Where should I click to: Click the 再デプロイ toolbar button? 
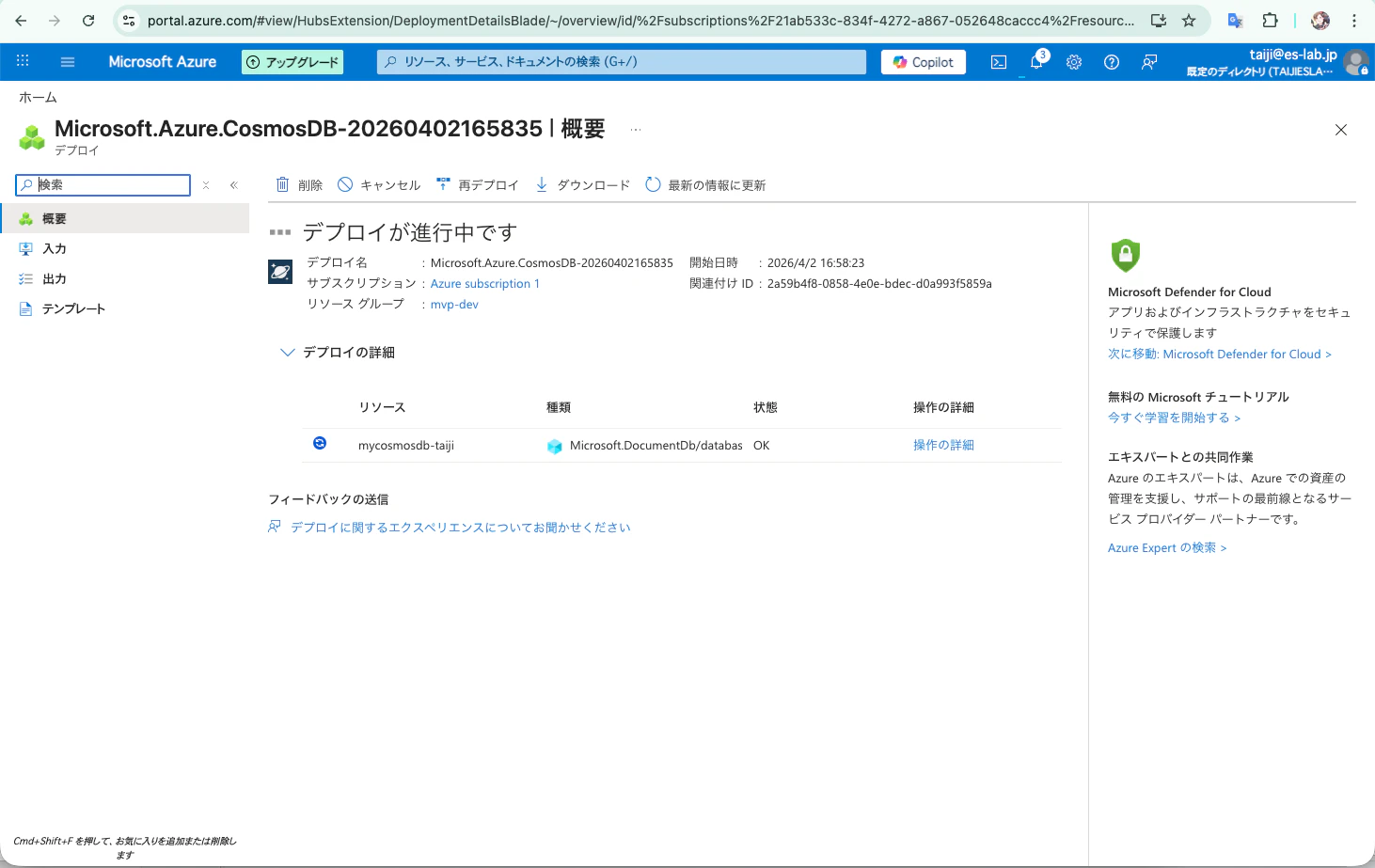[x=478, y=185]
